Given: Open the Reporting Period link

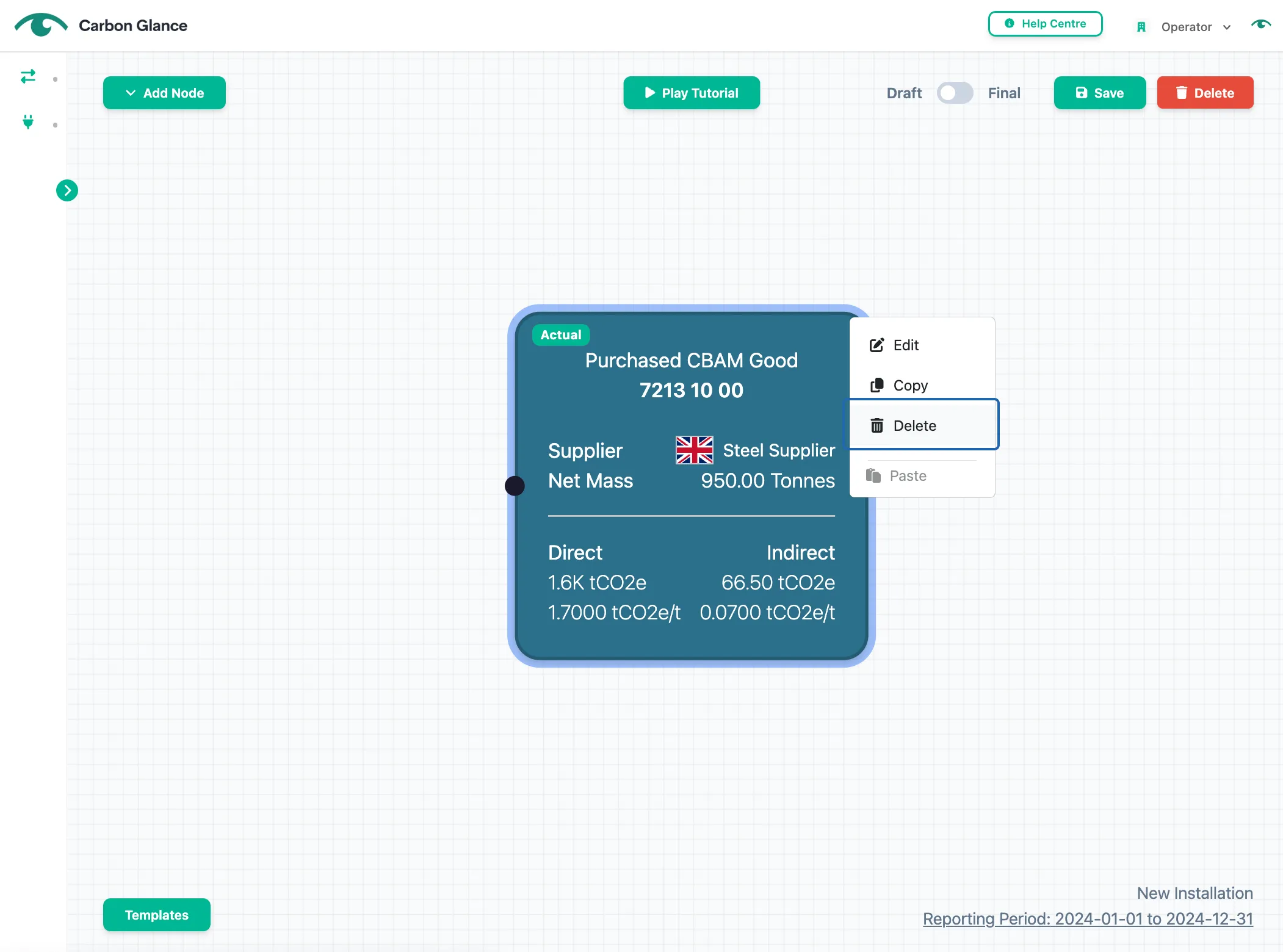Looking at the screenshot, I should tap(1088, 919).
